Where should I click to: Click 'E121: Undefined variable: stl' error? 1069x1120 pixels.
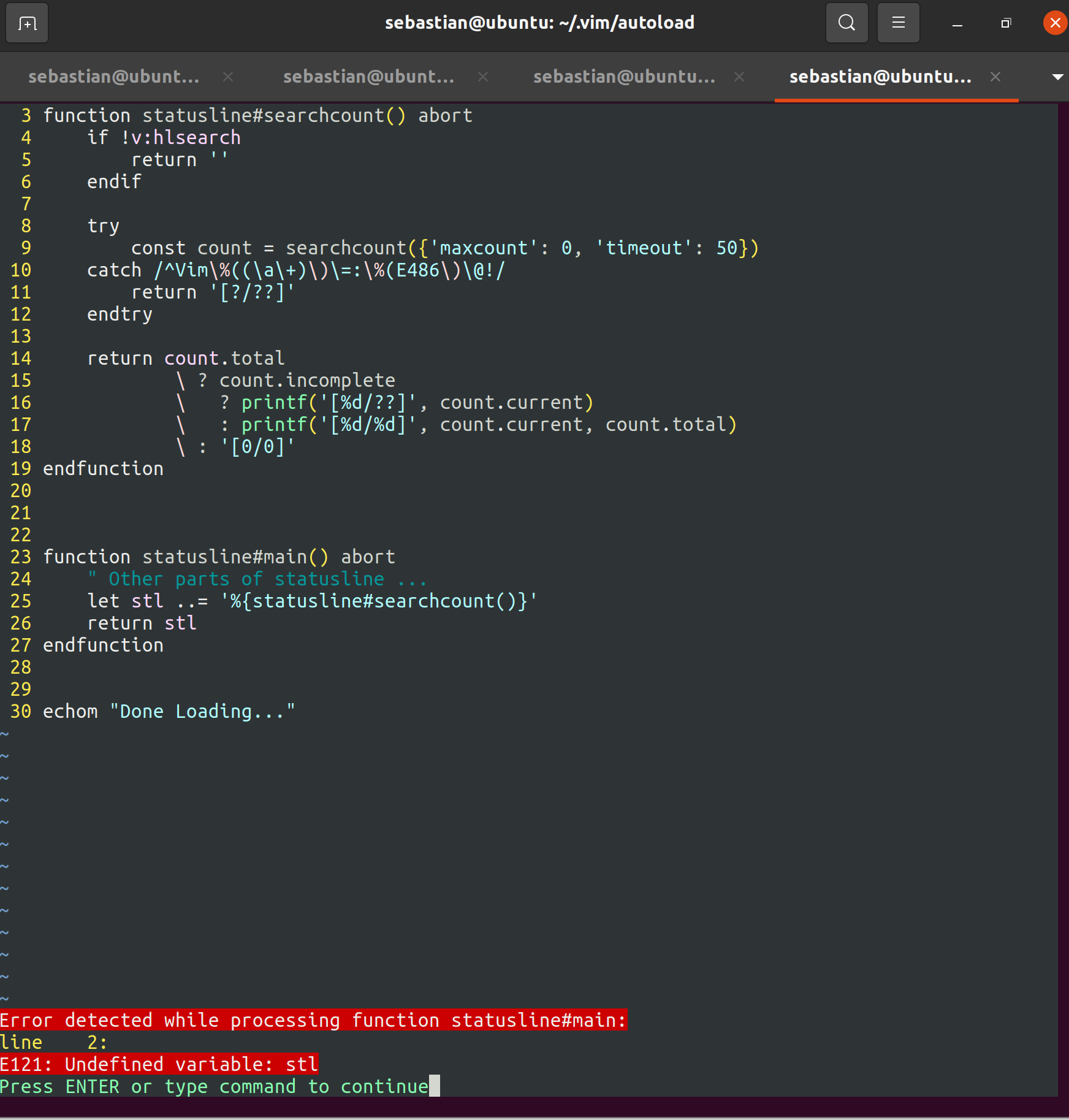point(159,1064)
